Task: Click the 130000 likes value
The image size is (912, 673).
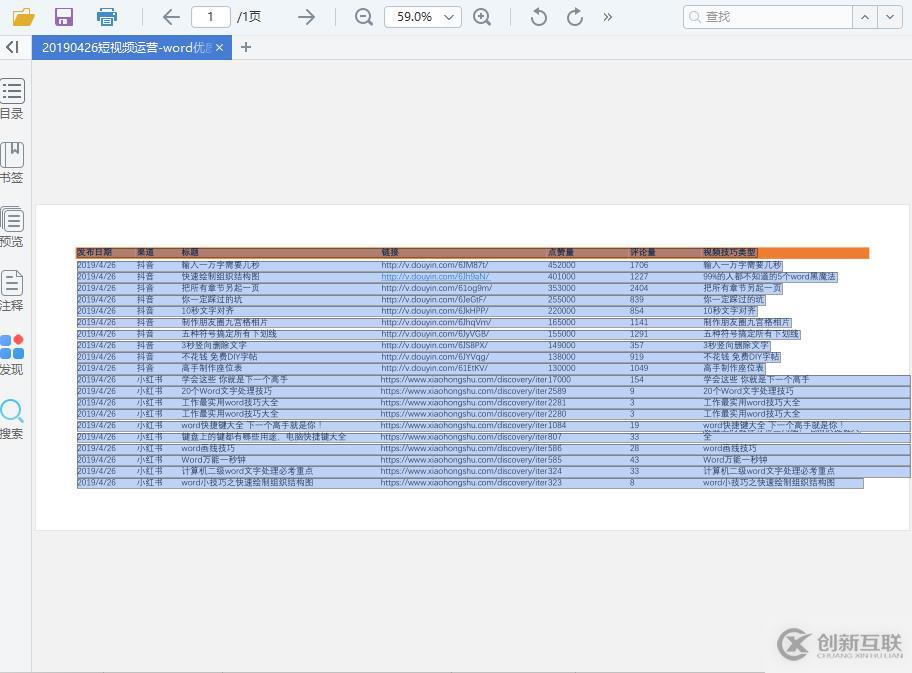Action: click(561, 368)
